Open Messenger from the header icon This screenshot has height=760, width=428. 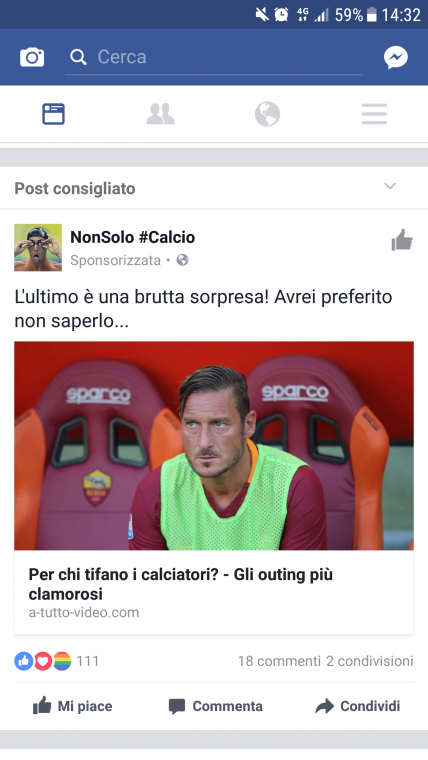pyautogui.click(x=396, y=57)
